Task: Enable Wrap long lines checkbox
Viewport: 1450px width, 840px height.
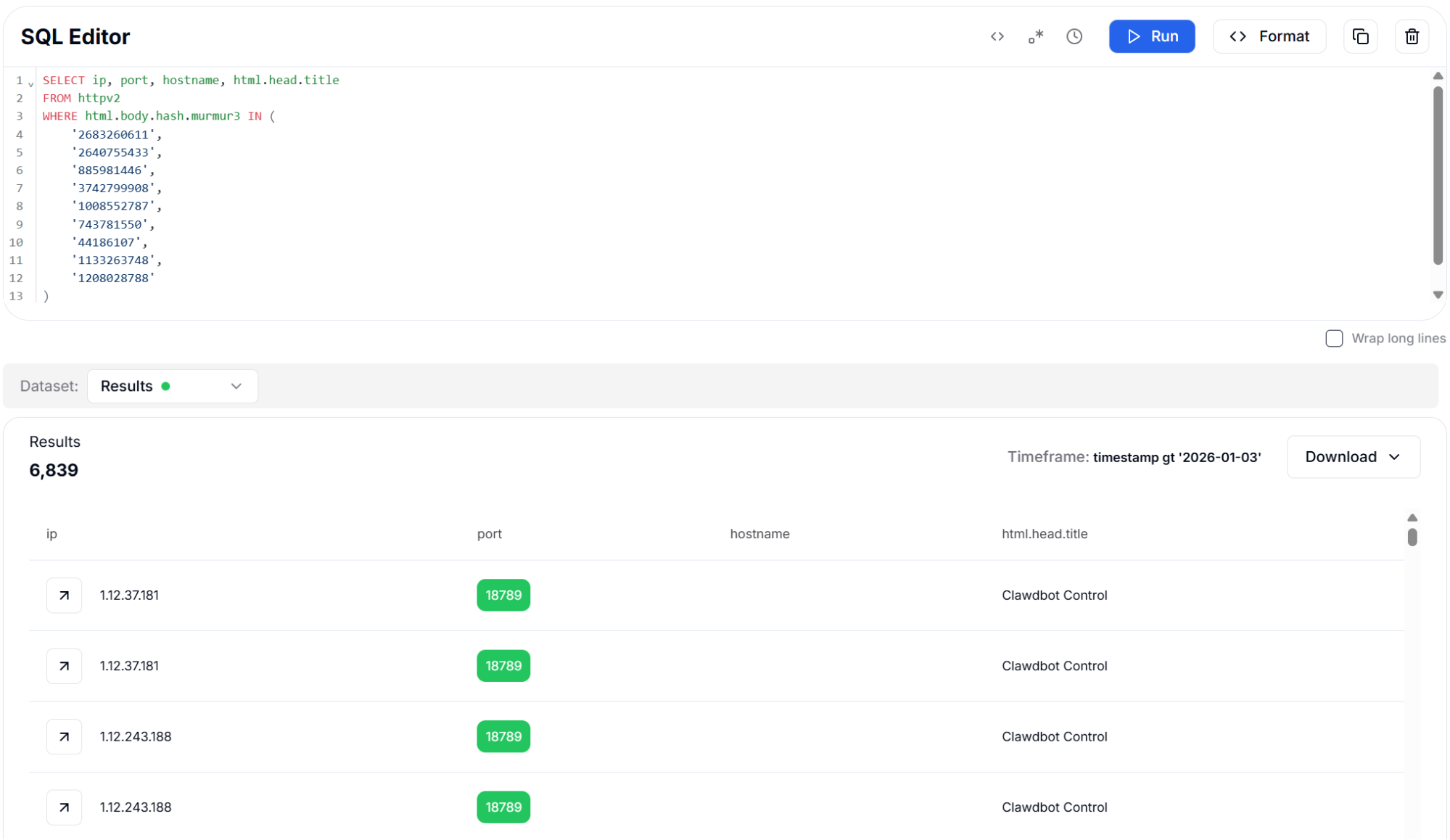Action: tap(1333, 339)
